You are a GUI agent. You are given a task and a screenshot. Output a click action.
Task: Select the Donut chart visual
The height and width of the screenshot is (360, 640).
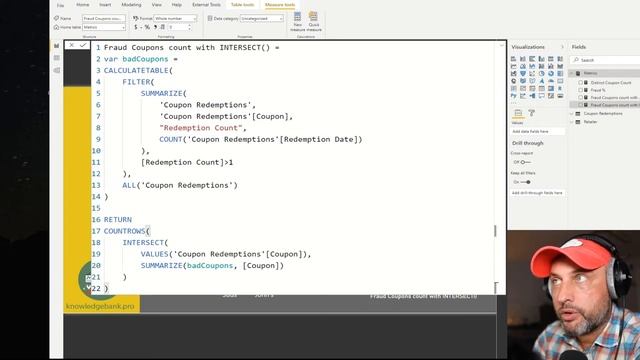pyautogui.click(x=551, y=73)
